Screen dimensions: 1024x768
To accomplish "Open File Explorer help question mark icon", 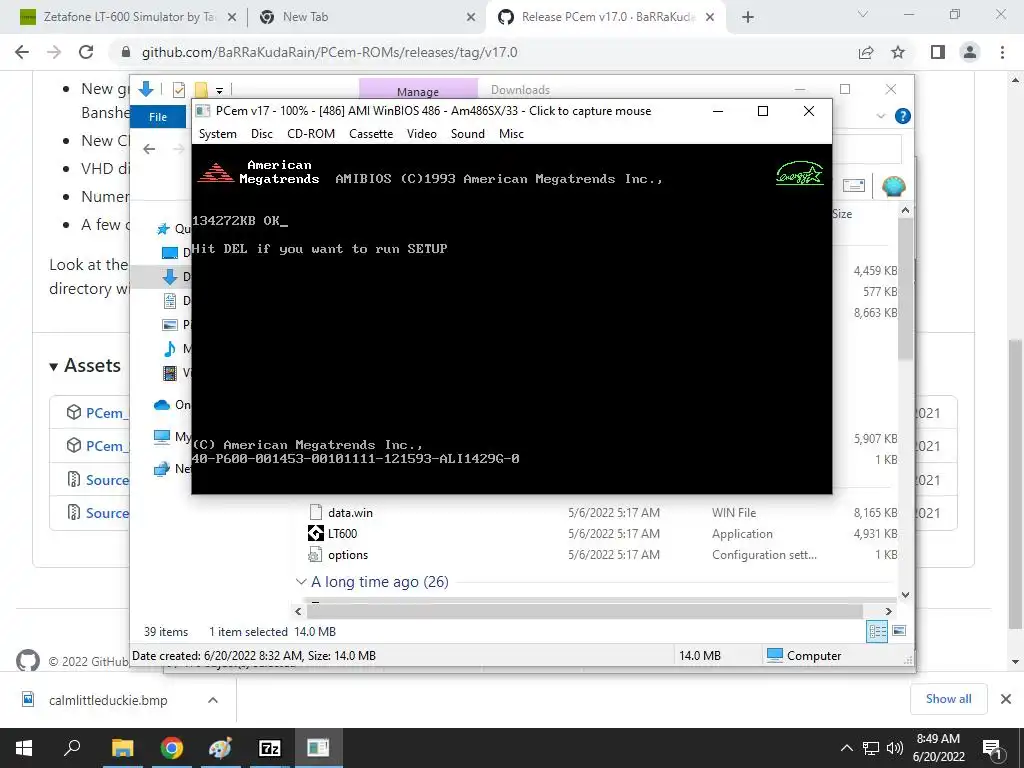I will (x=903, y=116).
